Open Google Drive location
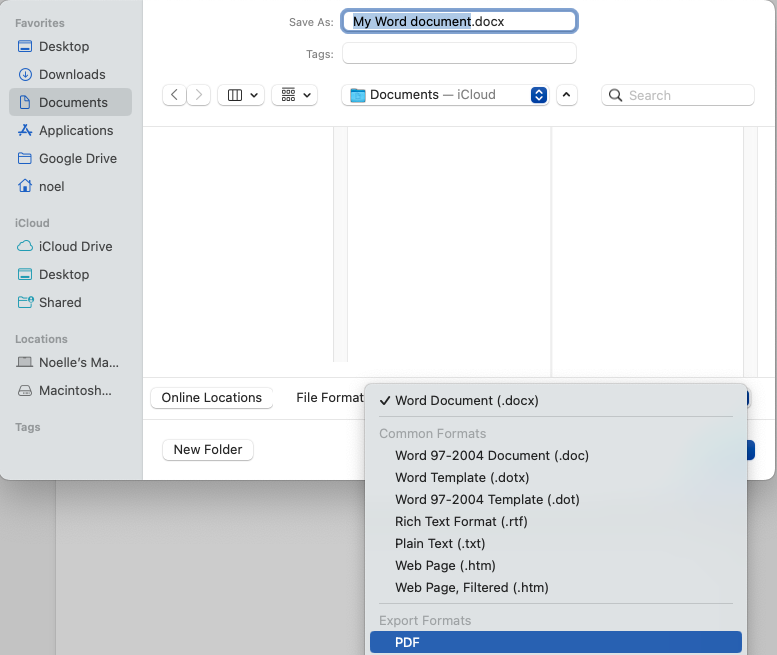777x655 pixels. click(x=70, y=159)
